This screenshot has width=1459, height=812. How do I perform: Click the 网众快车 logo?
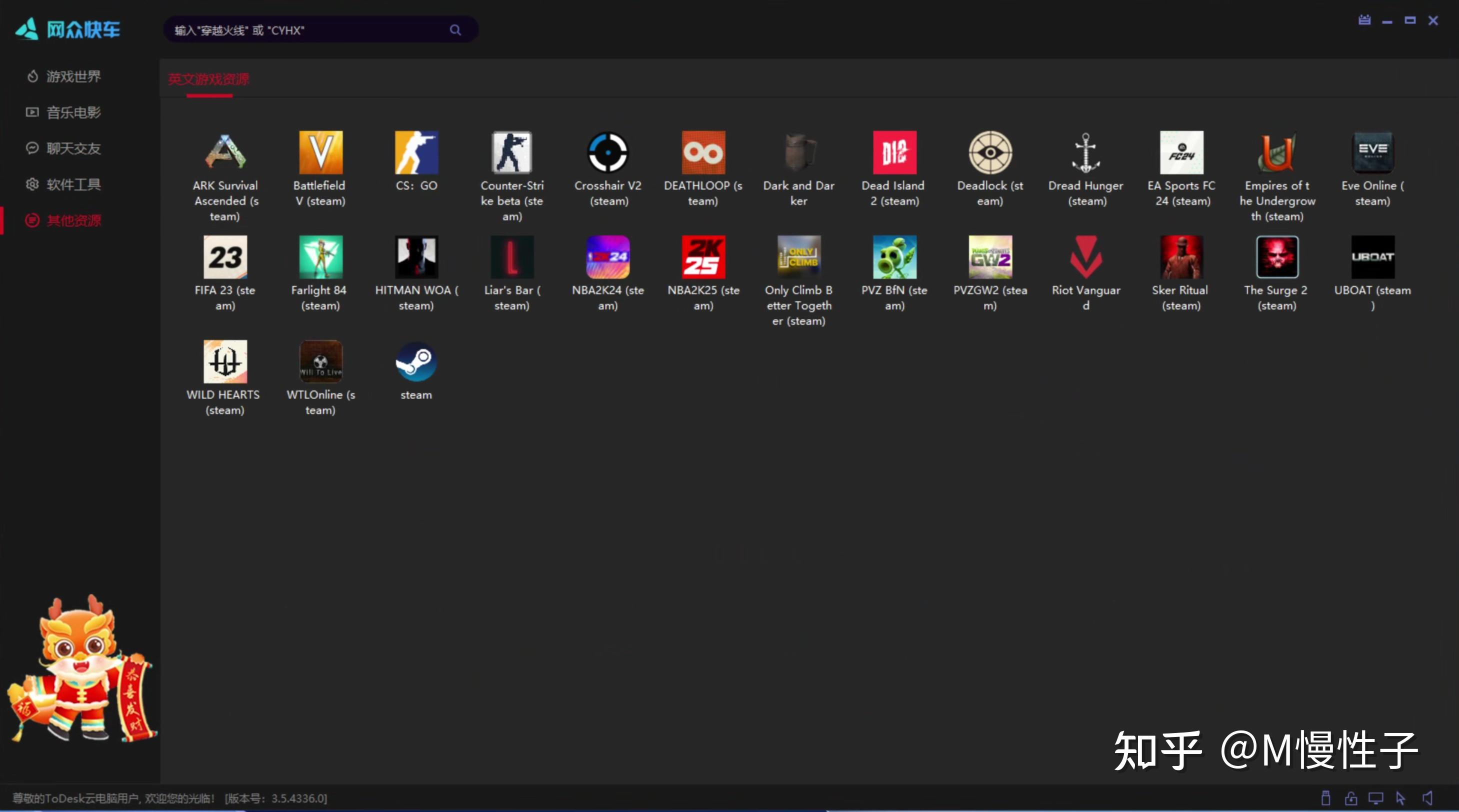tap(68, 29)
